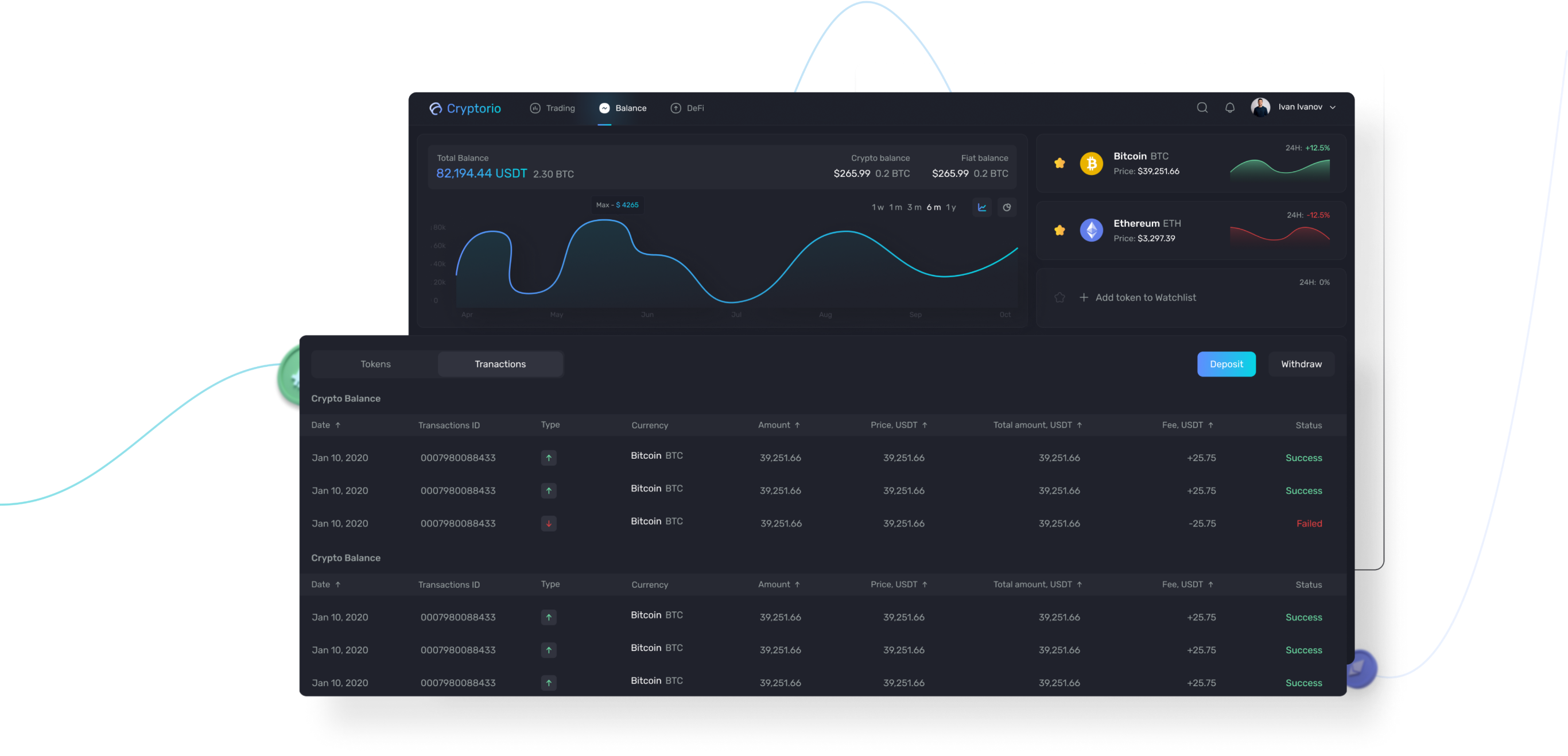The width and height of the screenshot is (1568, 756).
Task: Unfavorite Bitcoin with its star toggle
Action: (1059, 163)
